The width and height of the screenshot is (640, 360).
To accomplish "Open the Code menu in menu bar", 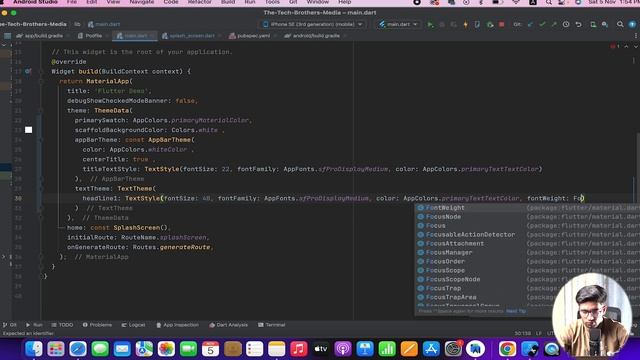I will [x=171, y=2].
